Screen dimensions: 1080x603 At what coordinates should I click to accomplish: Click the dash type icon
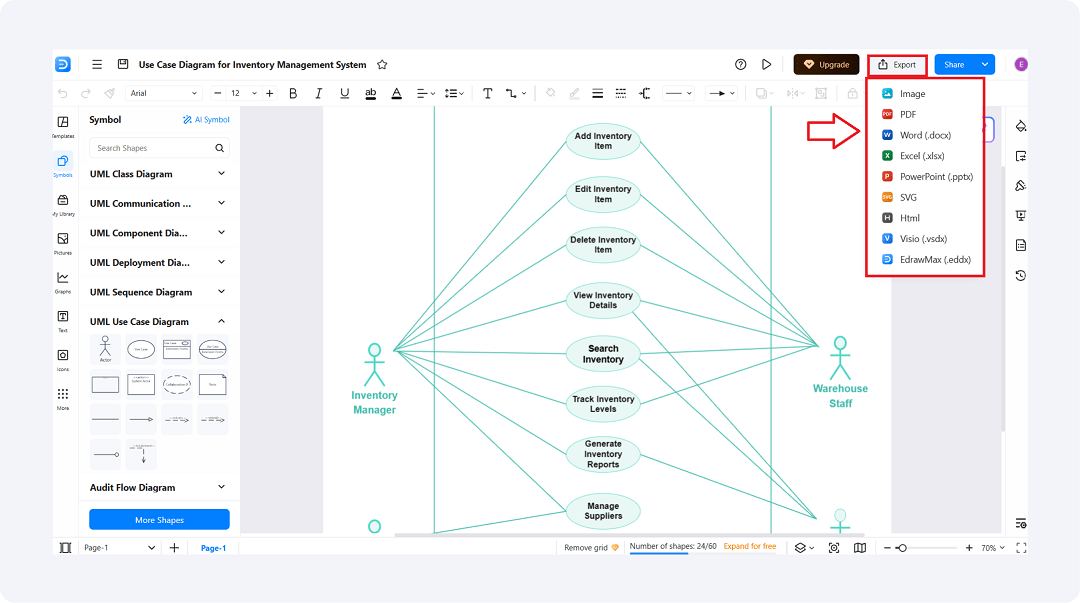tap(621, 93)
